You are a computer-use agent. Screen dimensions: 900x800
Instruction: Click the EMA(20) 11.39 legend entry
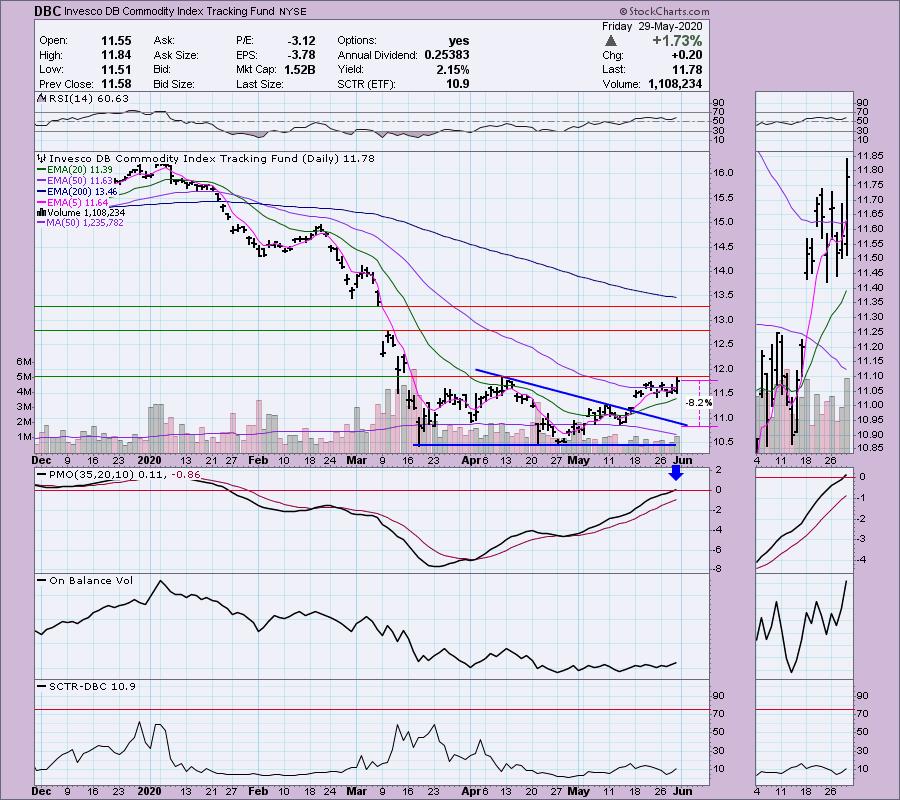[x=80, y=170]
